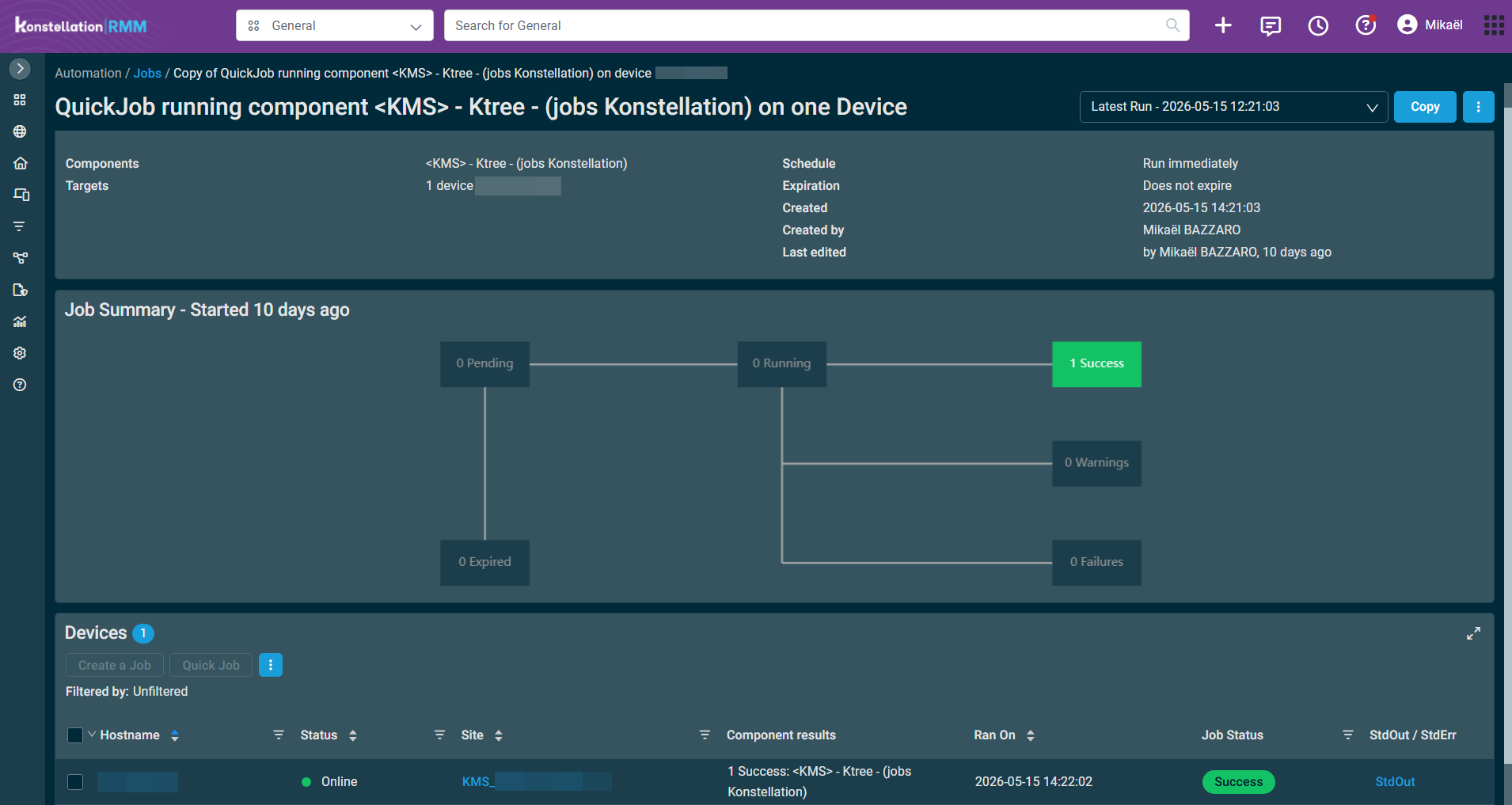Viewport: 1512px width, 805px height.
Task: Click the Copy button
Action: pyautogui.click(x=1425, y=107)
